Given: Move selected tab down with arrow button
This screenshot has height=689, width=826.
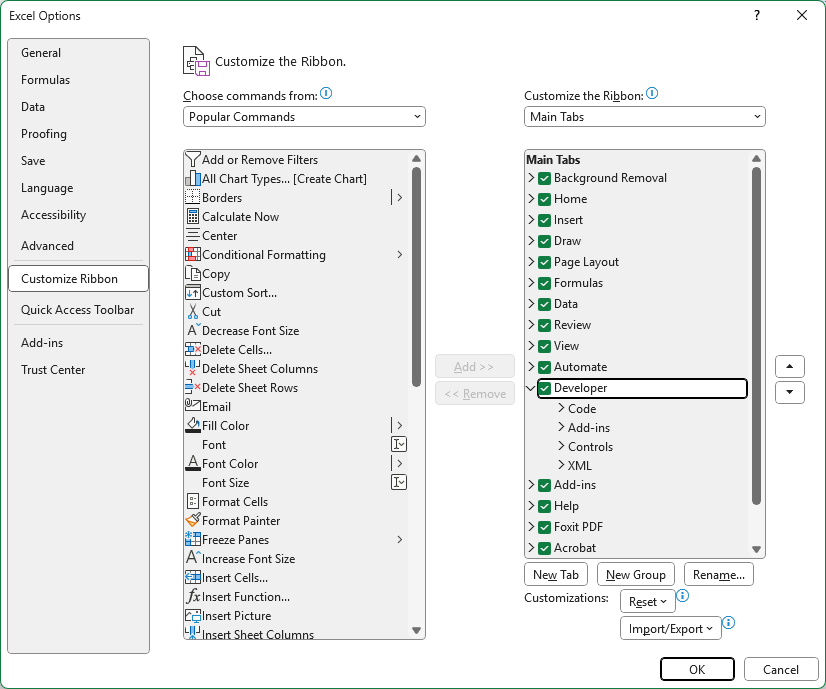Looking at the screenshot, I should pos(789,392).
